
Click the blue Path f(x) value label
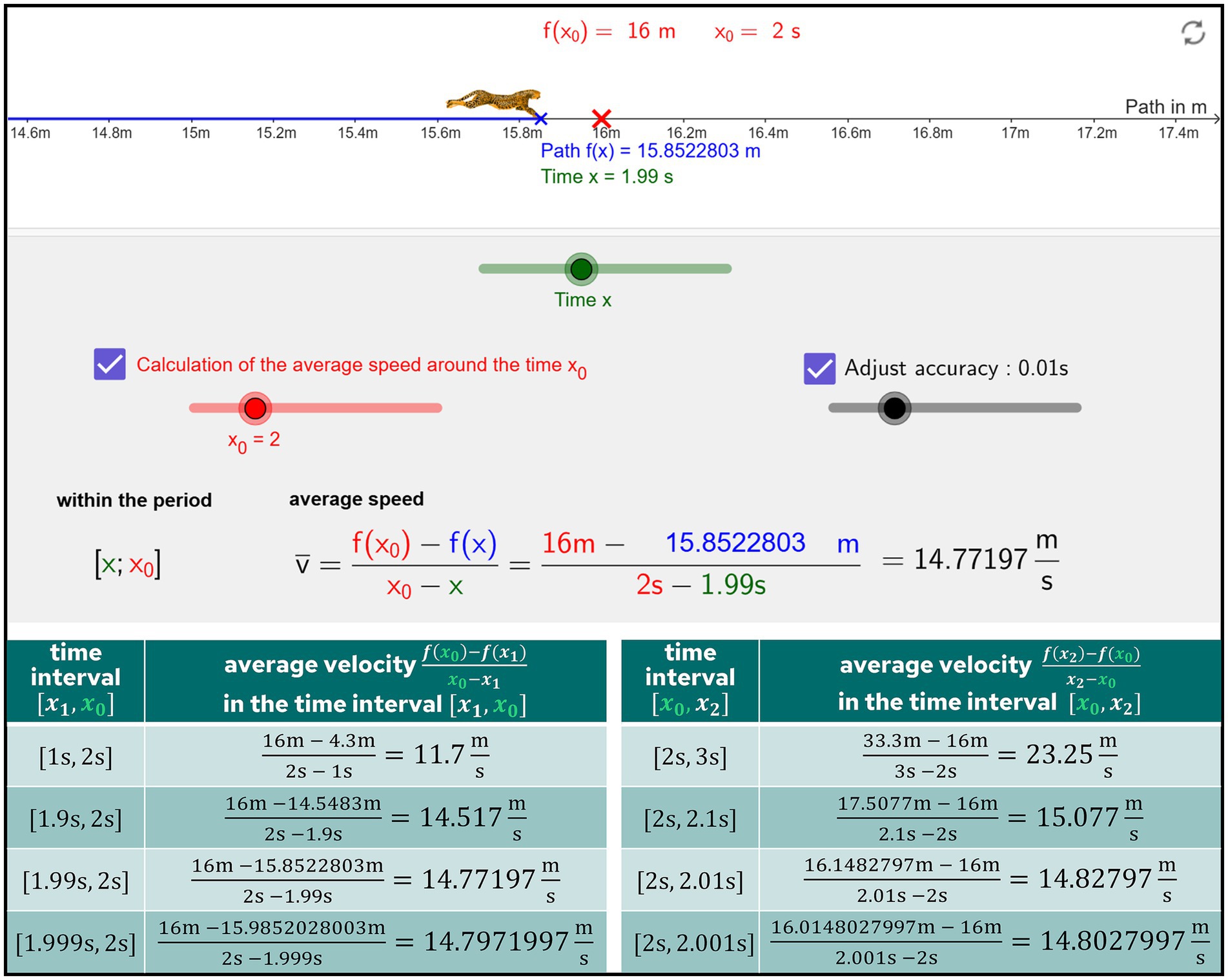click(650, 151)
